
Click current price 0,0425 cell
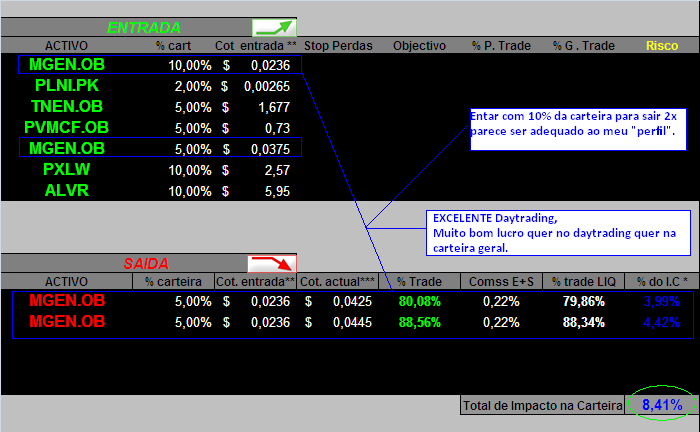[x=352, y=301]
